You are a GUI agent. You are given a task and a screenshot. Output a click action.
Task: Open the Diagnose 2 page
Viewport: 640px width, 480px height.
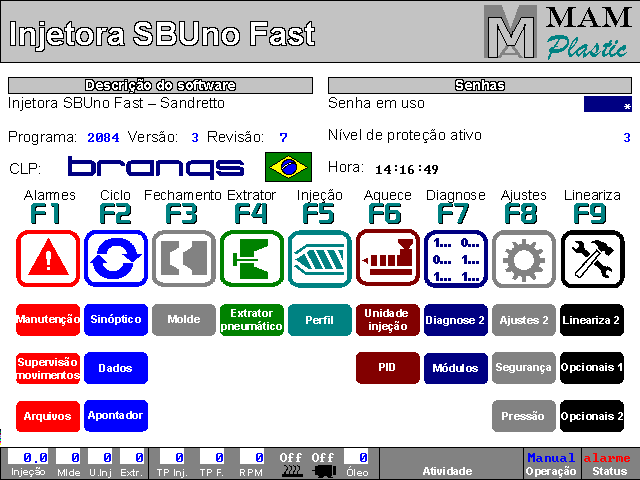pyautogui.click(x=456, y=320)
